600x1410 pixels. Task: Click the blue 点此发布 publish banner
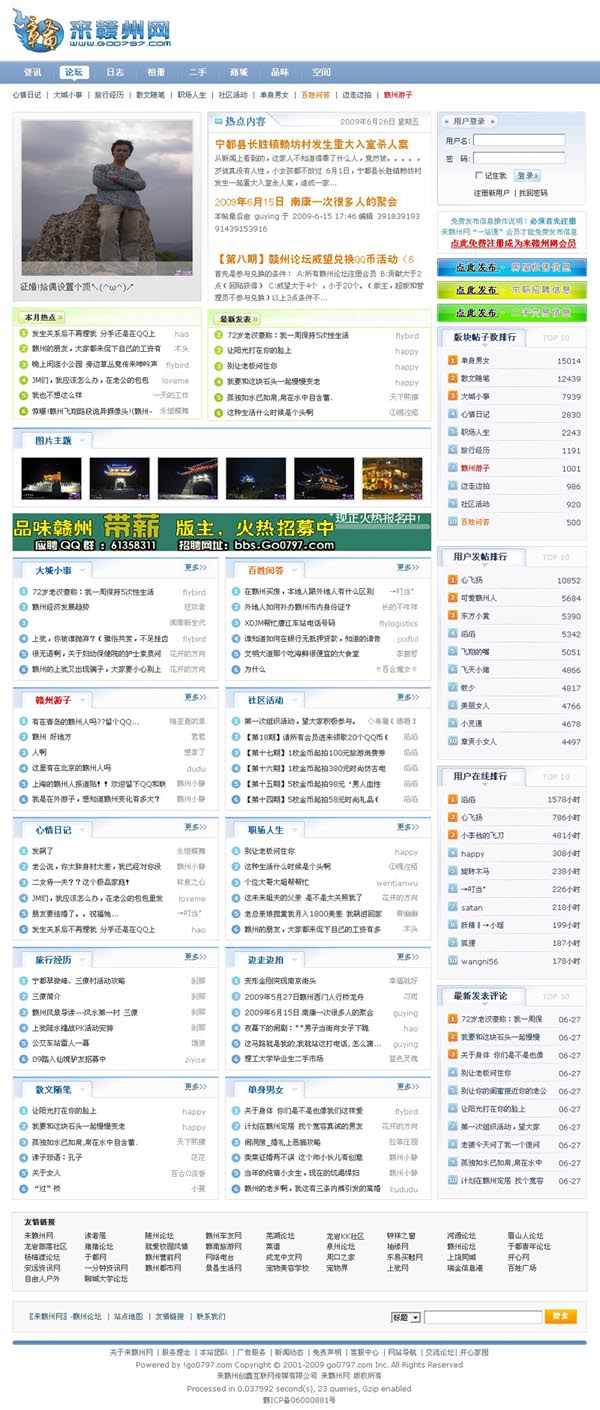(512, 267)
